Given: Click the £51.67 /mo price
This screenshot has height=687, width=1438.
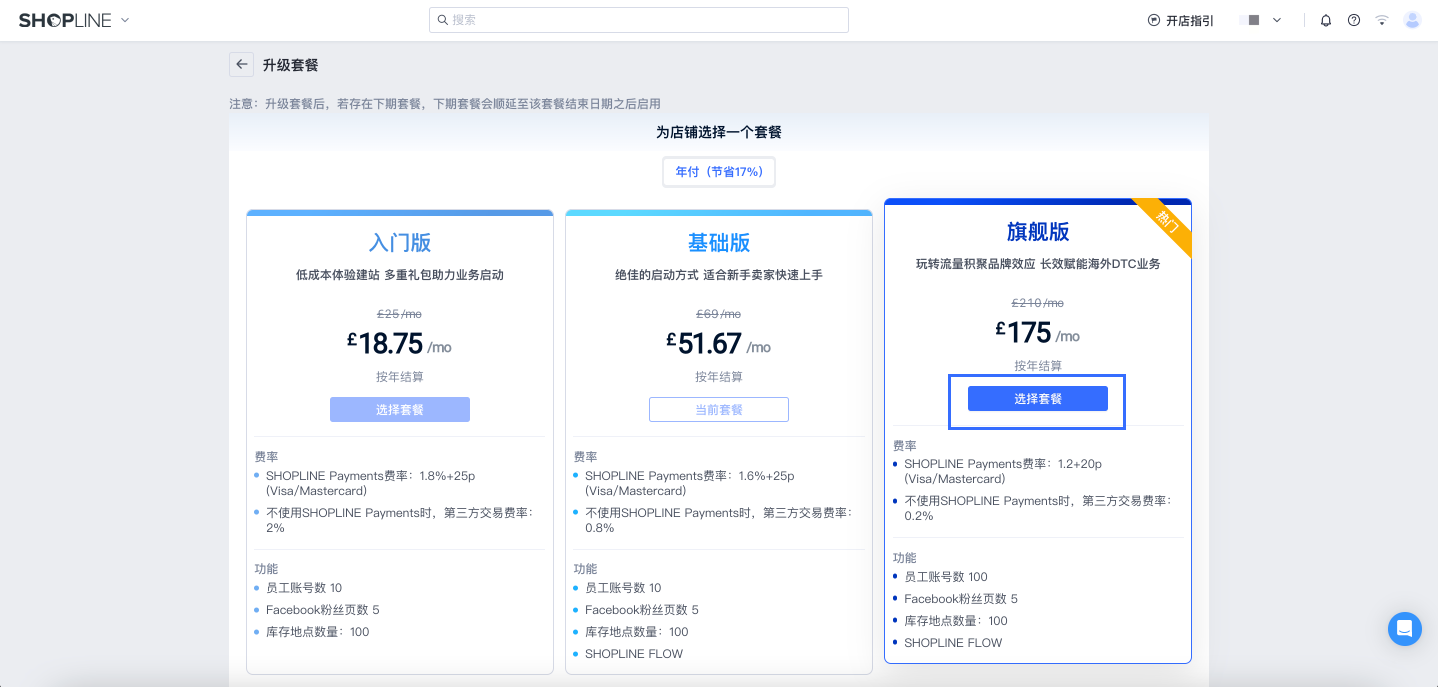Looking at the screenshot, I should pyautogui.click(x=719, y=344).
